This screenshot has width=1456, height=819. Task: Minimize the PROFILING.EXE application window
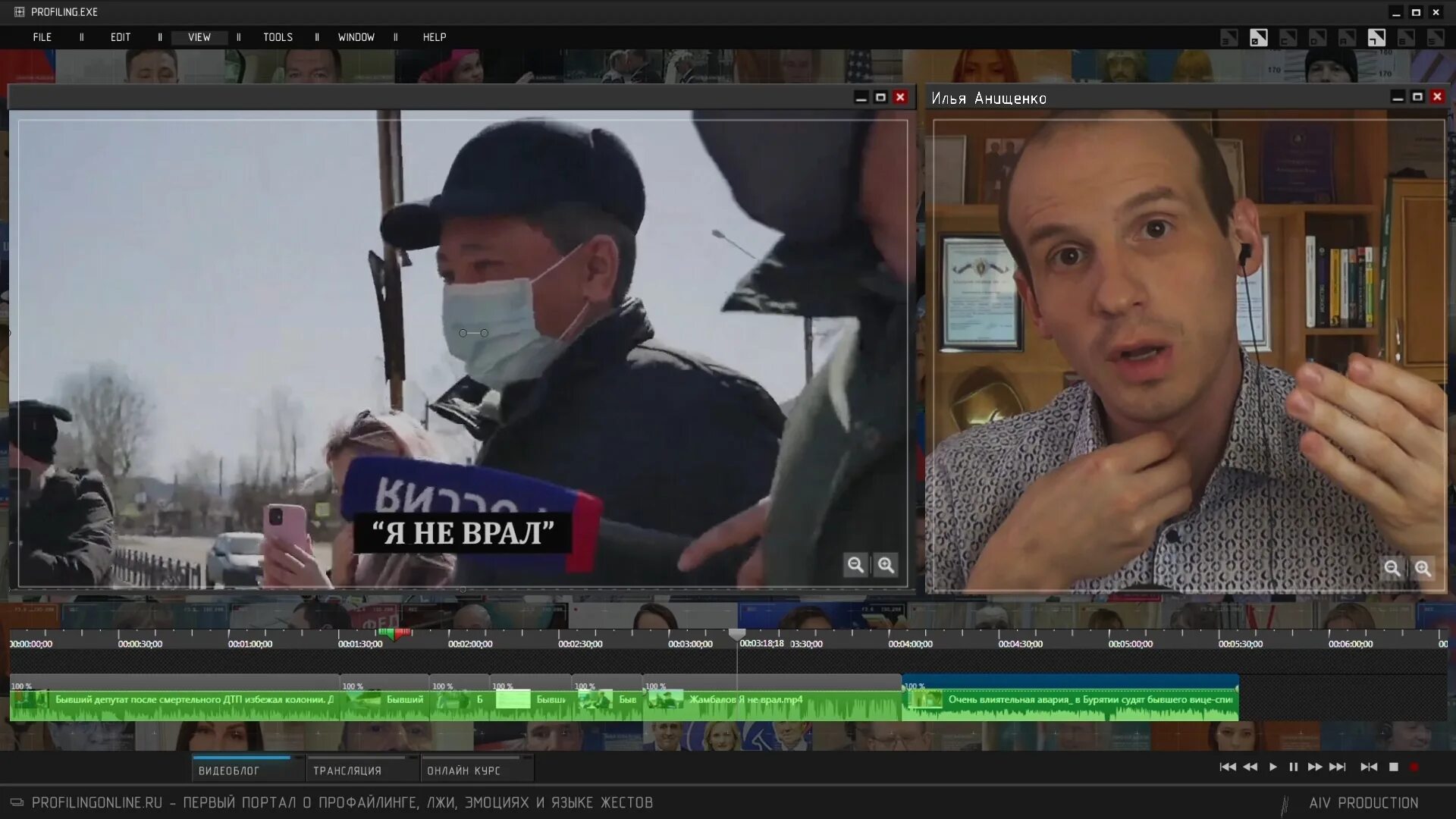point(1396,13)
